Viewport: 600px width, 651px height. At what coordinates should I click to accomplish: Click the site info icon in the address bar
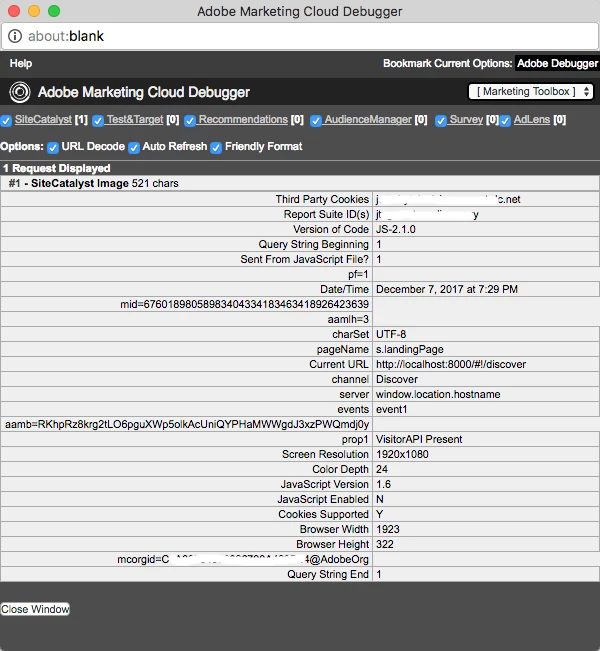point(15,36)
